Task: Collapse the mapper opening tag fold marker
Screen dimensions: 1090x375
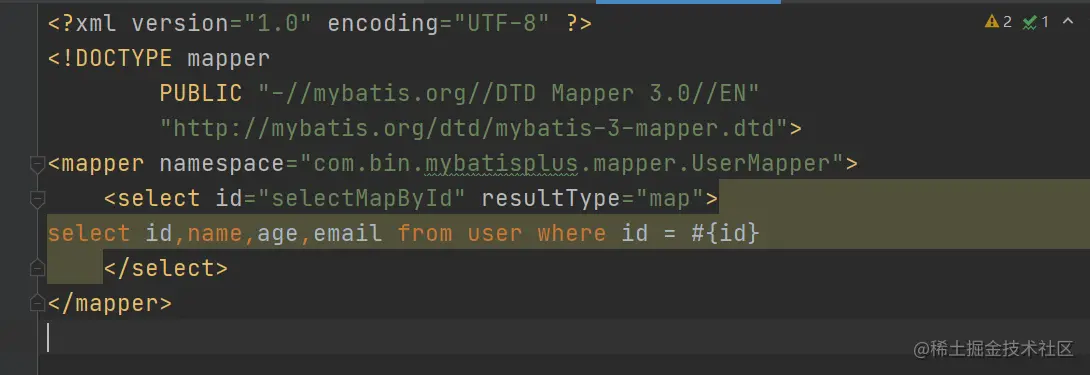Action: click(x=38, y=164)
